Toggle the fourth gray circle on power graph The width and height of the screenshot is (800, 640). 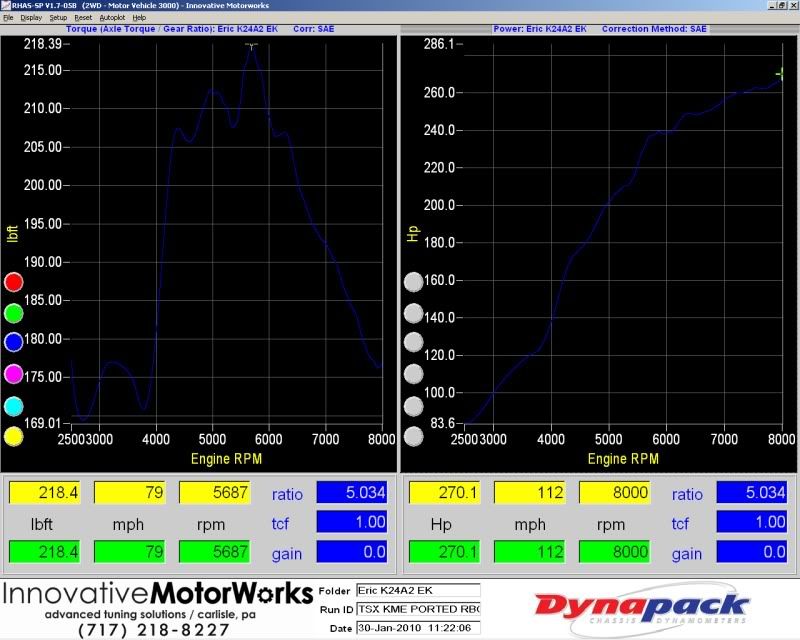point(413,374)
